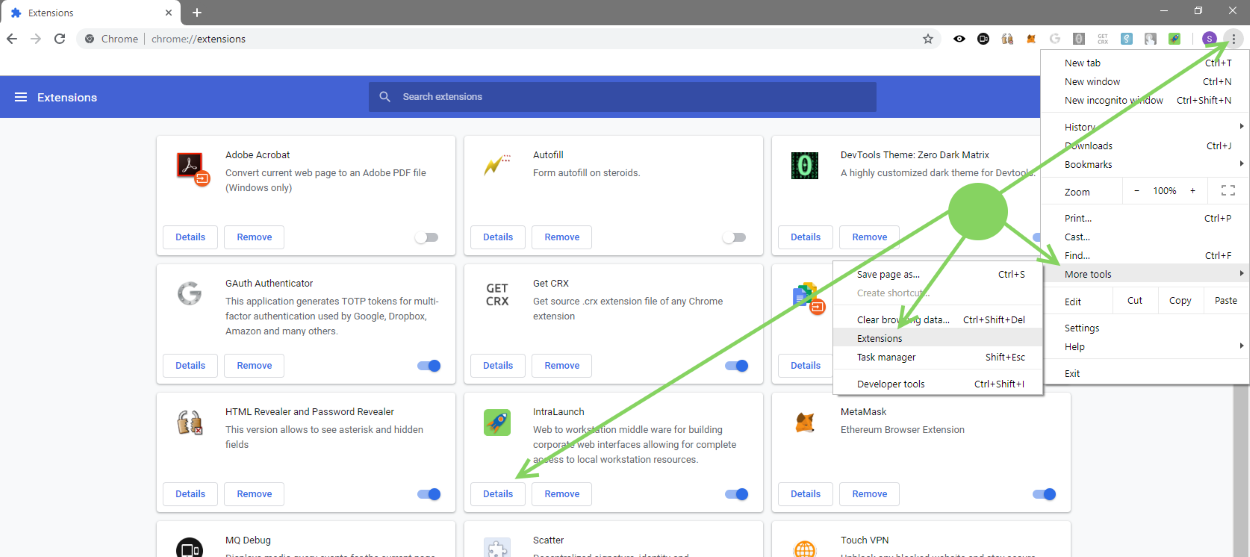
Task: Choose Print from the Chrome menu
Action: tap(1145, 218)
